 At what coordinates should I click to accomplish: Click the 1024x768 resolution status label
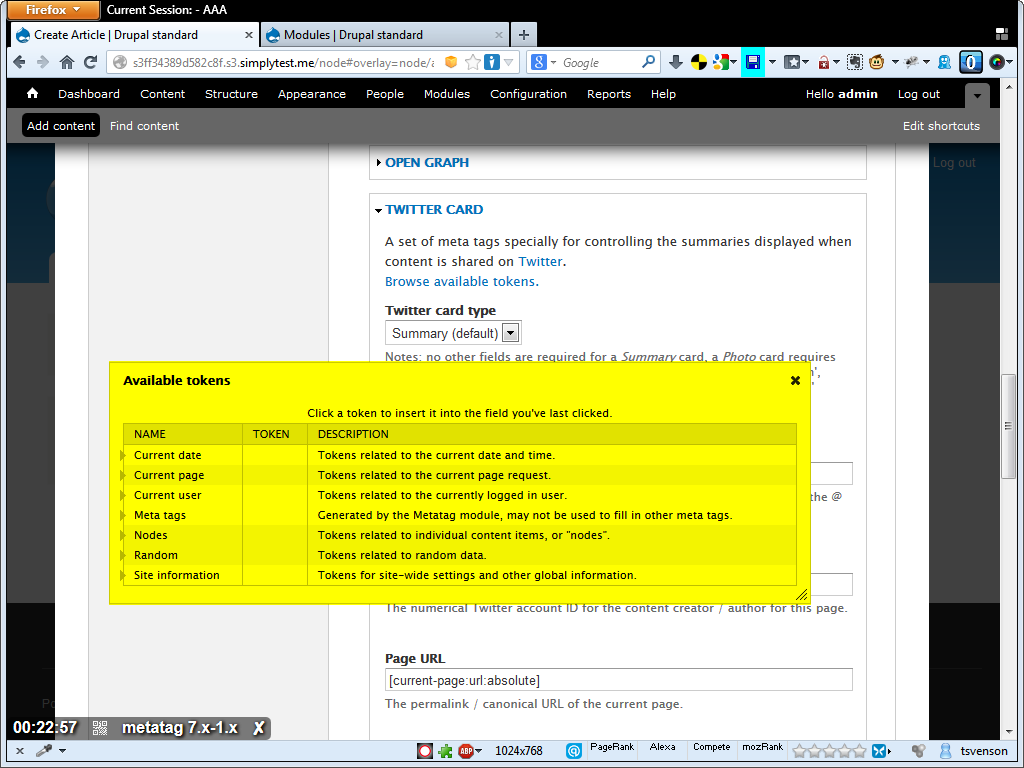pyautogui.click(x=519, y=751)
